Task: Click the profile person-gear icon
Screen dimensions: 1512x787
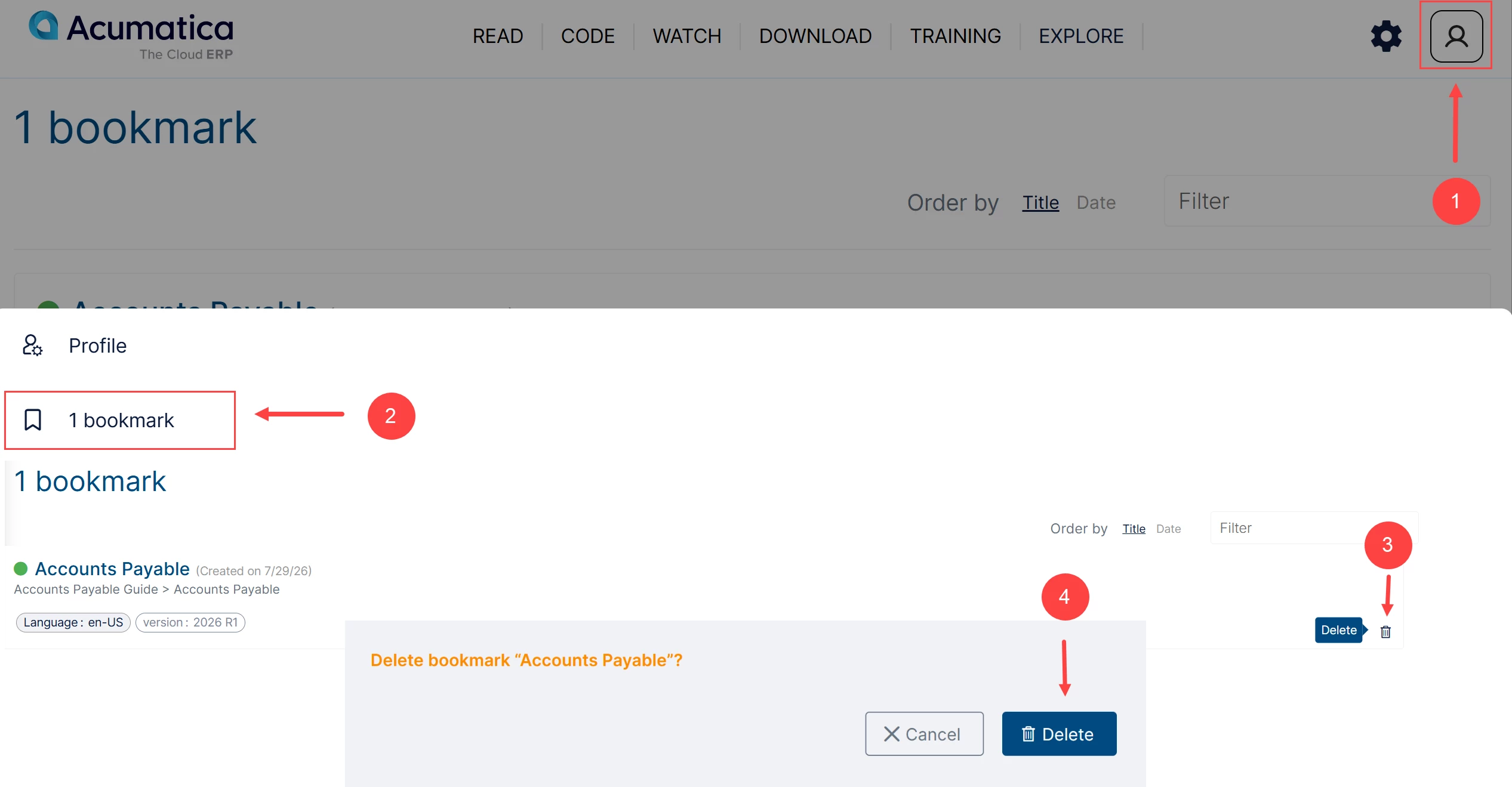Action: pos(32,345)
